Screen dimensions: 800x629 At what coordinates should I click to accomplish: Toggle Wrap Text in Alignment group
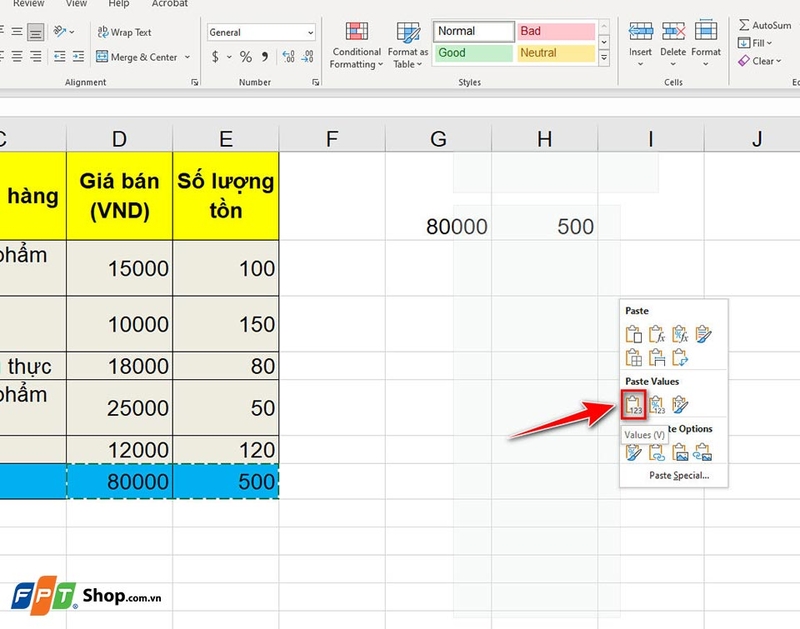[x=125, y=32]
